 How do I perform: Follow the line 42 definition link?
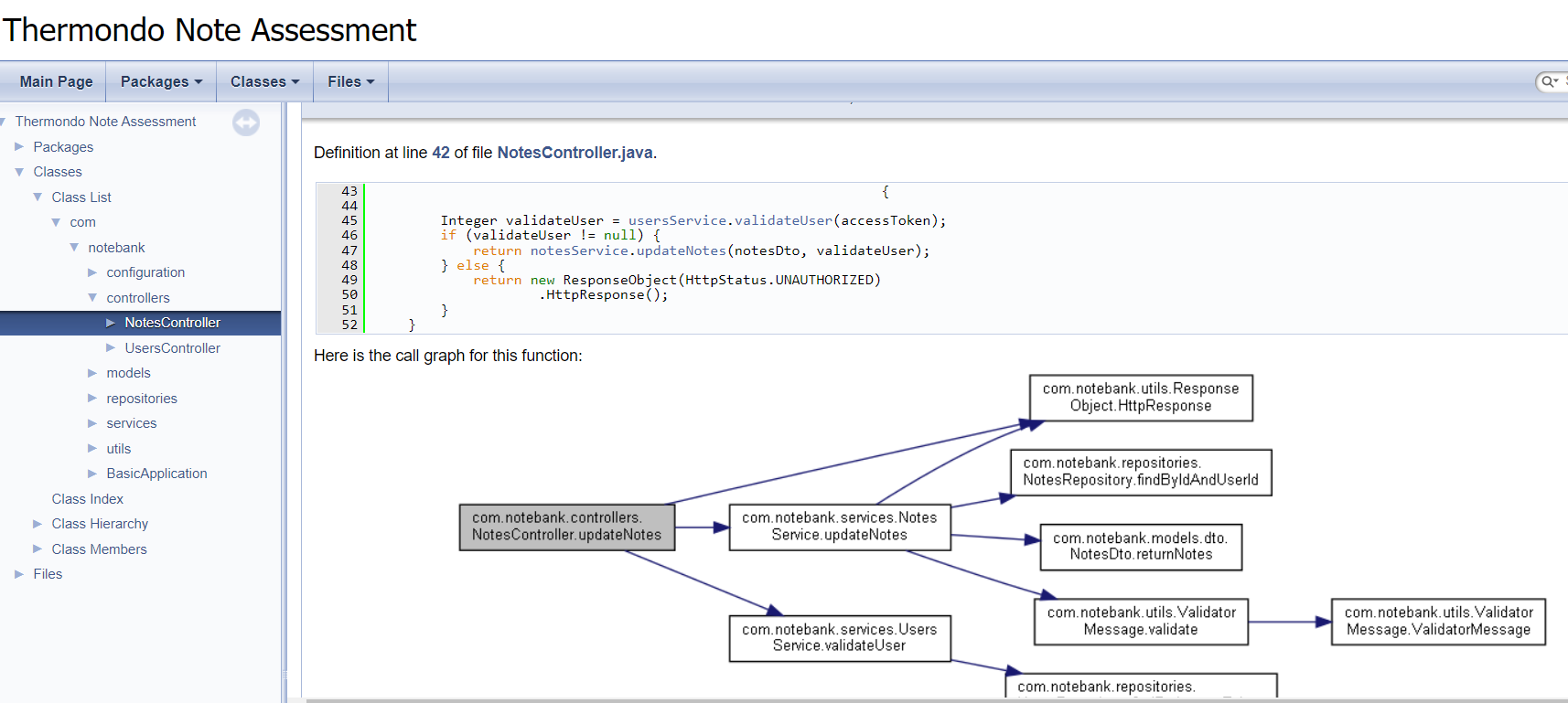441,153
